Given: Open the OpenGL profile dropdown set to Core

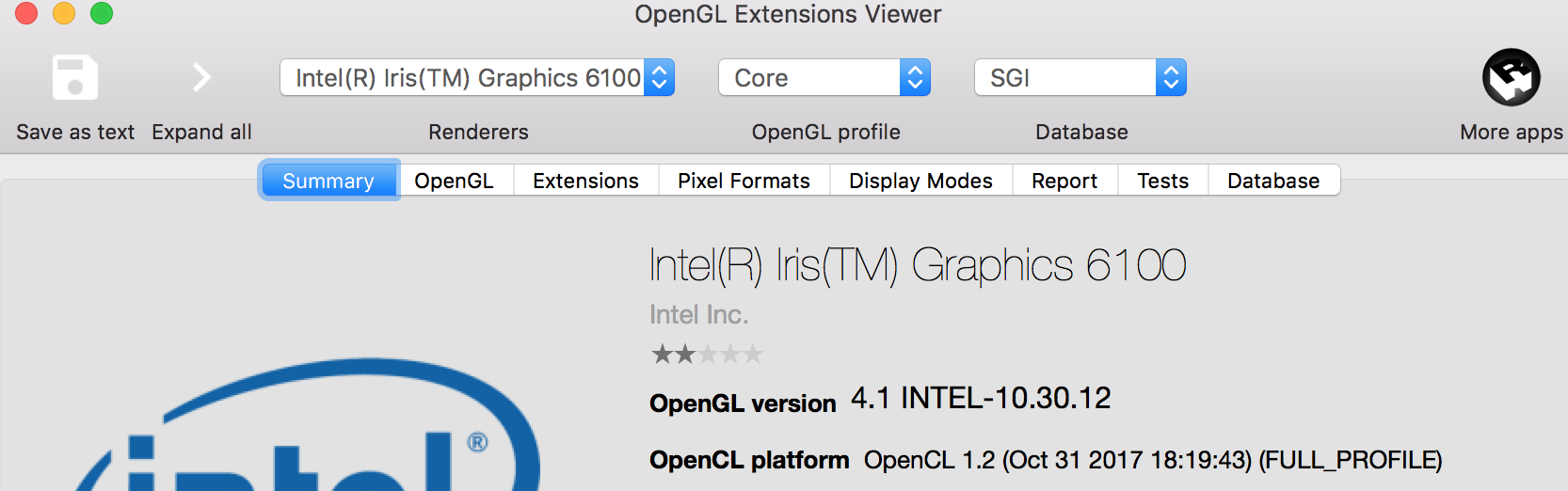Looking at the screenshot, I should [824, 77].
